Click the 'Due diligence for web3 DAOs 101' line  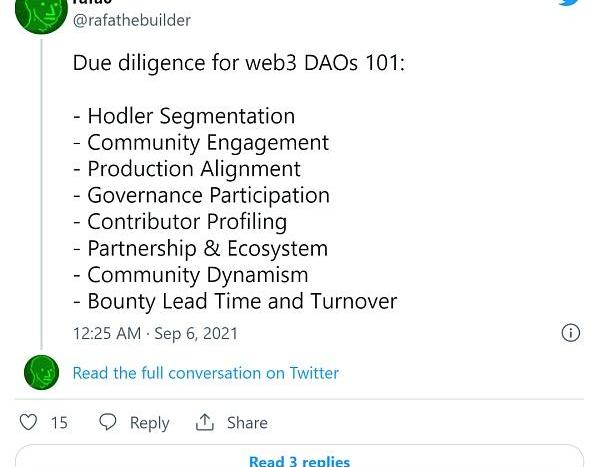(x=238, y=64)
